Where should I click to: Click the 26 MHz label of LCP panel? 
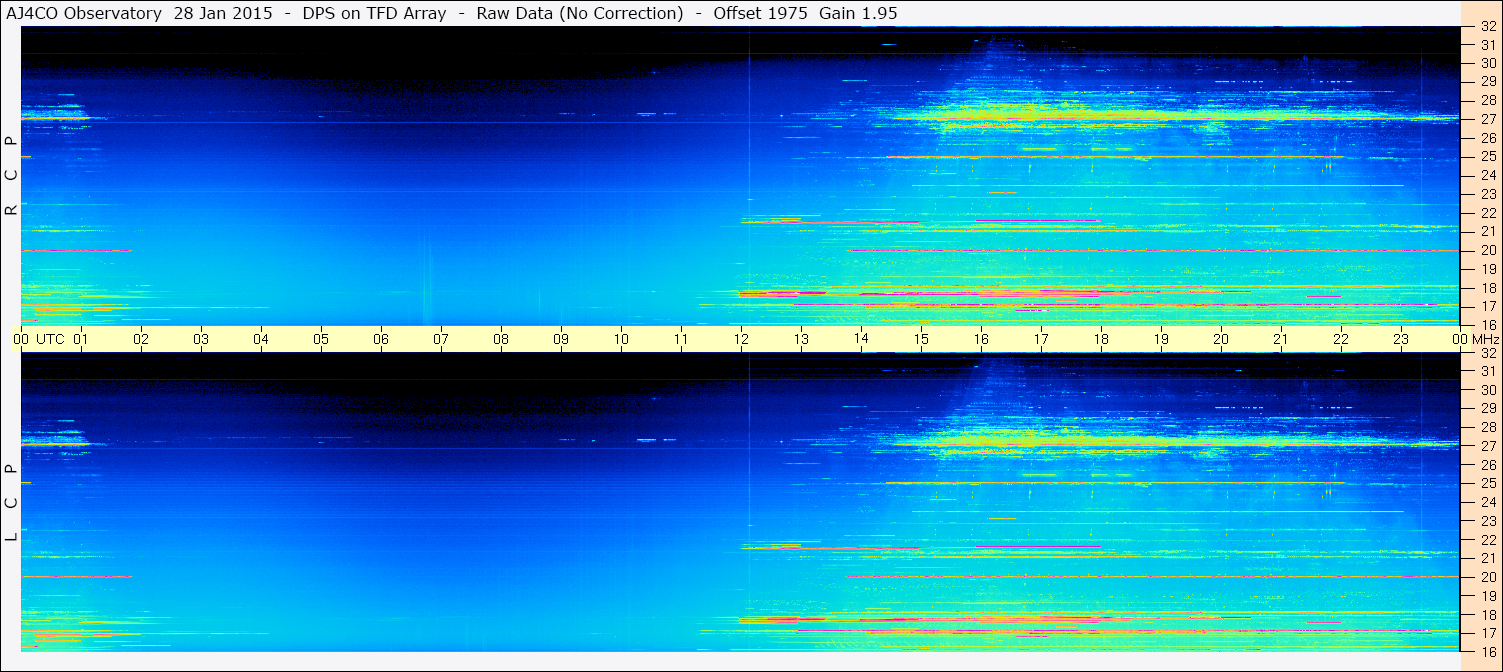(1488, 464)
